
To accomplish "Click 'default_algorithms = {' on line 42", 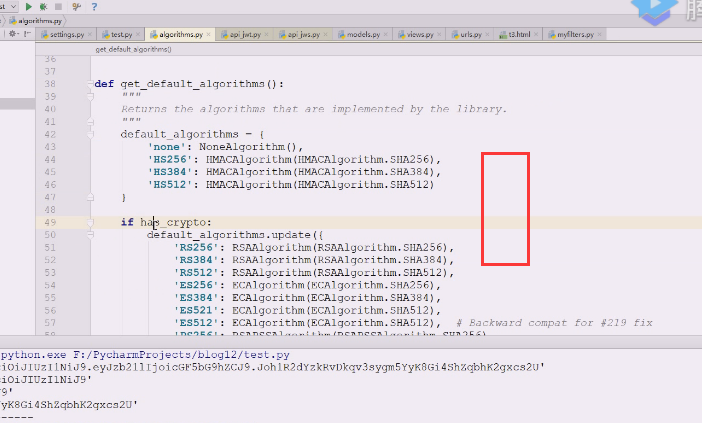I will [x=193, y=134].
